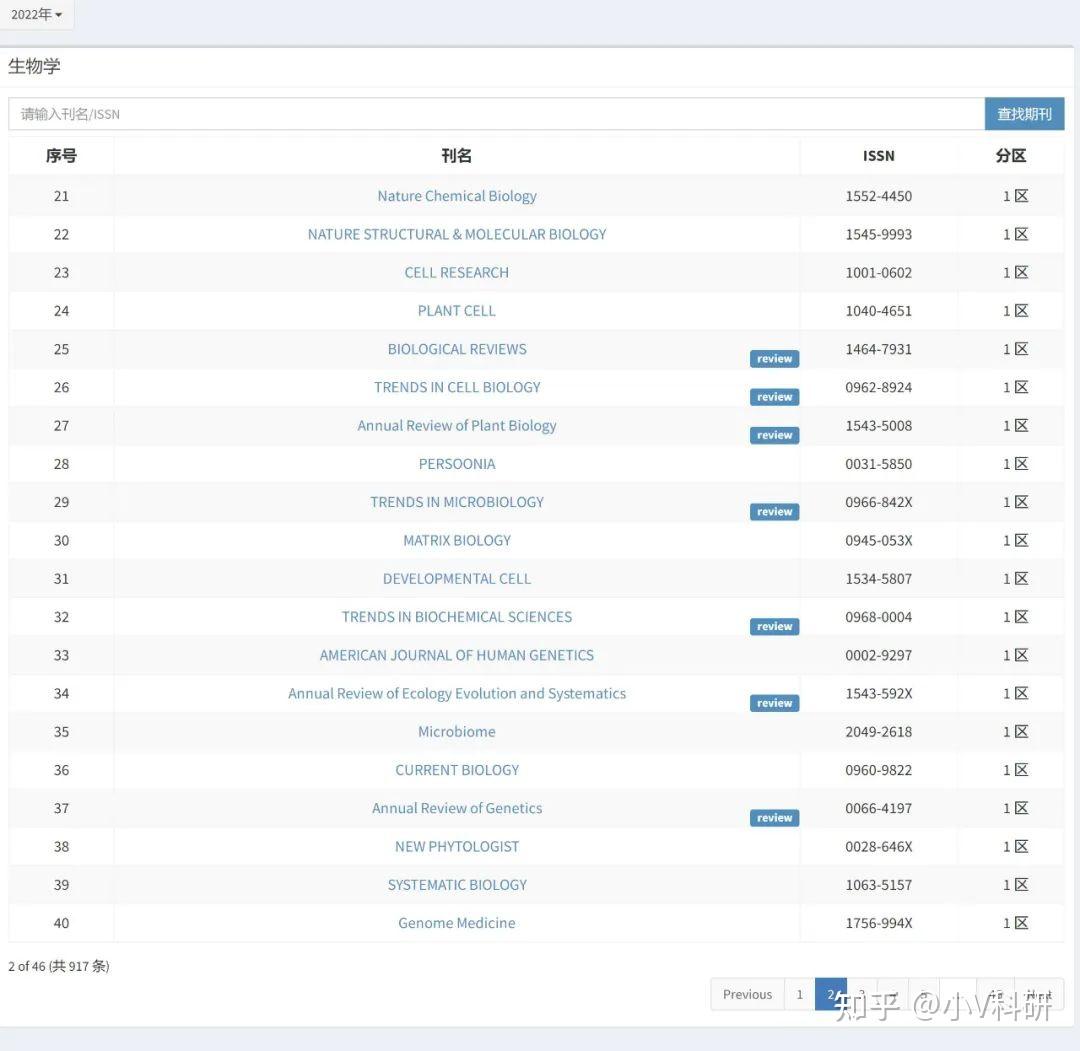Select ISSN 0966-842X cell
Screen dimensions: 1080x1051
879,502
